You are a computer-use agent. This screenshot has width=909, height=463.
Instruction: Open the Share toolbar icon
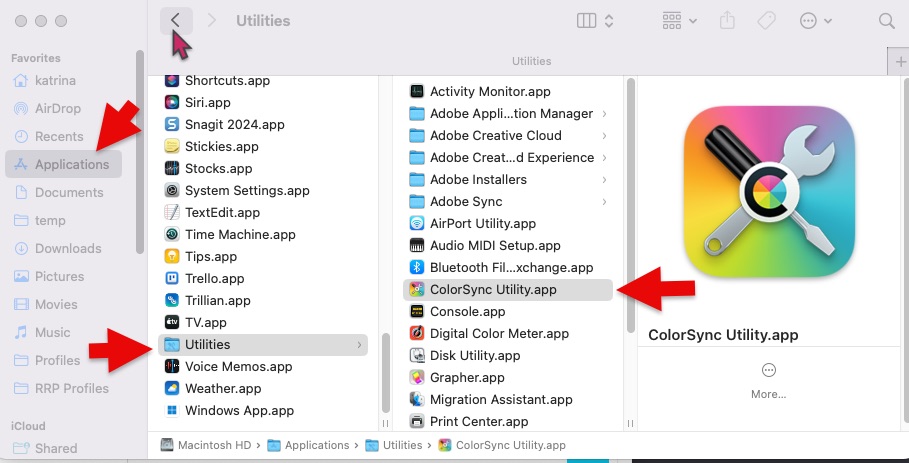[x=727, y=21]
